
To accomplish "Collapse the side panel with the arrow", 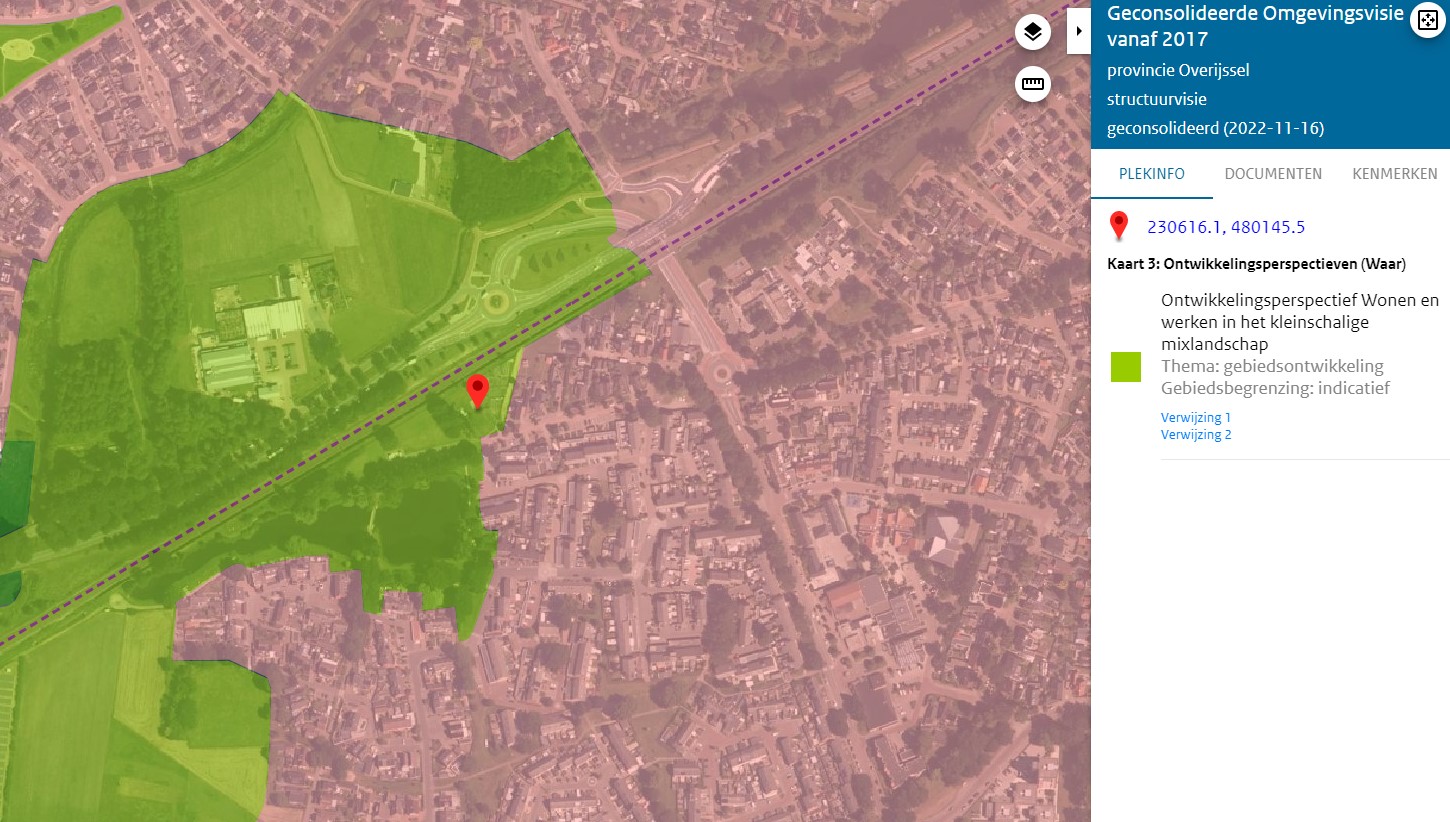I will 1079,31.
